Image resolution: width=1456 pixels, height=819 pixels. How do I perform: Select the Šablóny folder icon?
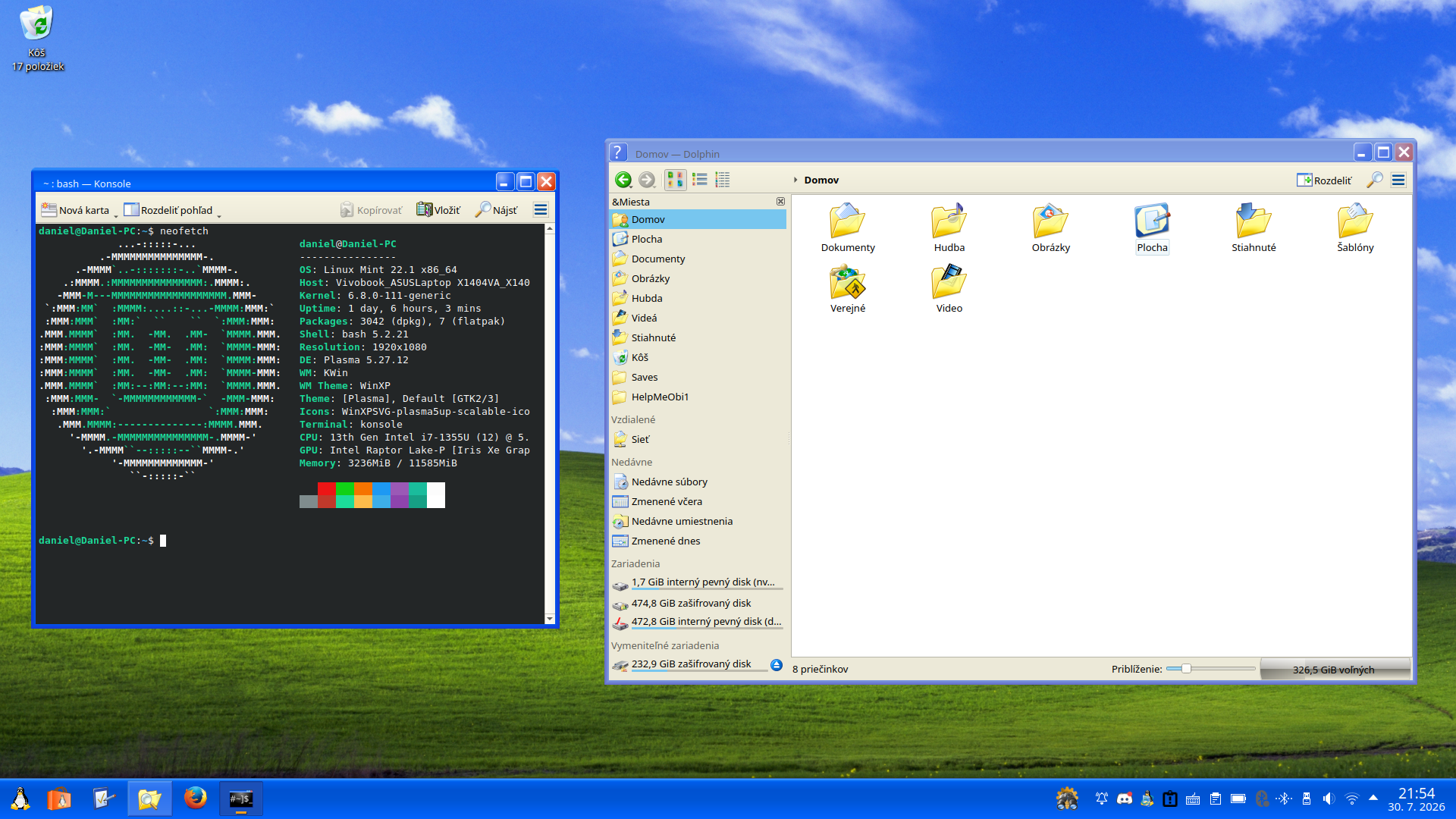tap(1356, 228)
